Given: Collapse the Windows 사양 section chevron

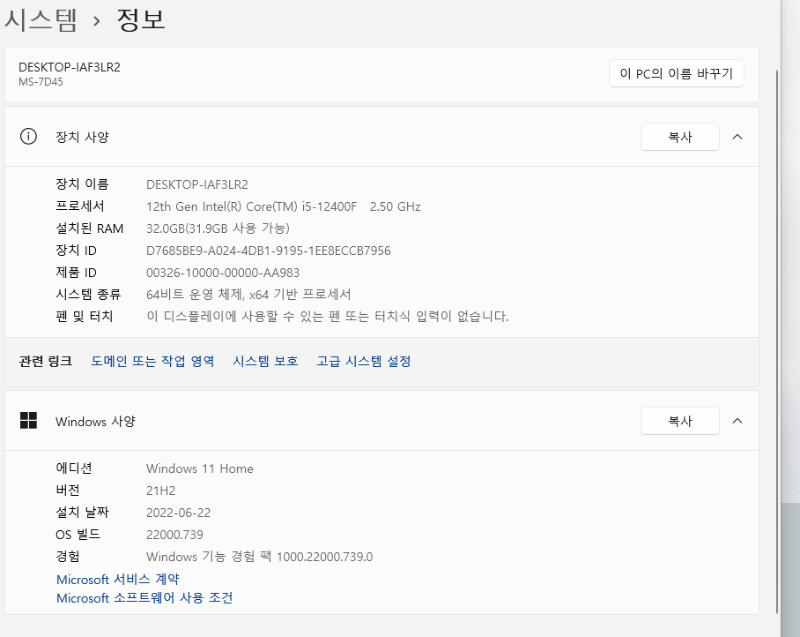Looking at the screenshot, I should point(737,421).
